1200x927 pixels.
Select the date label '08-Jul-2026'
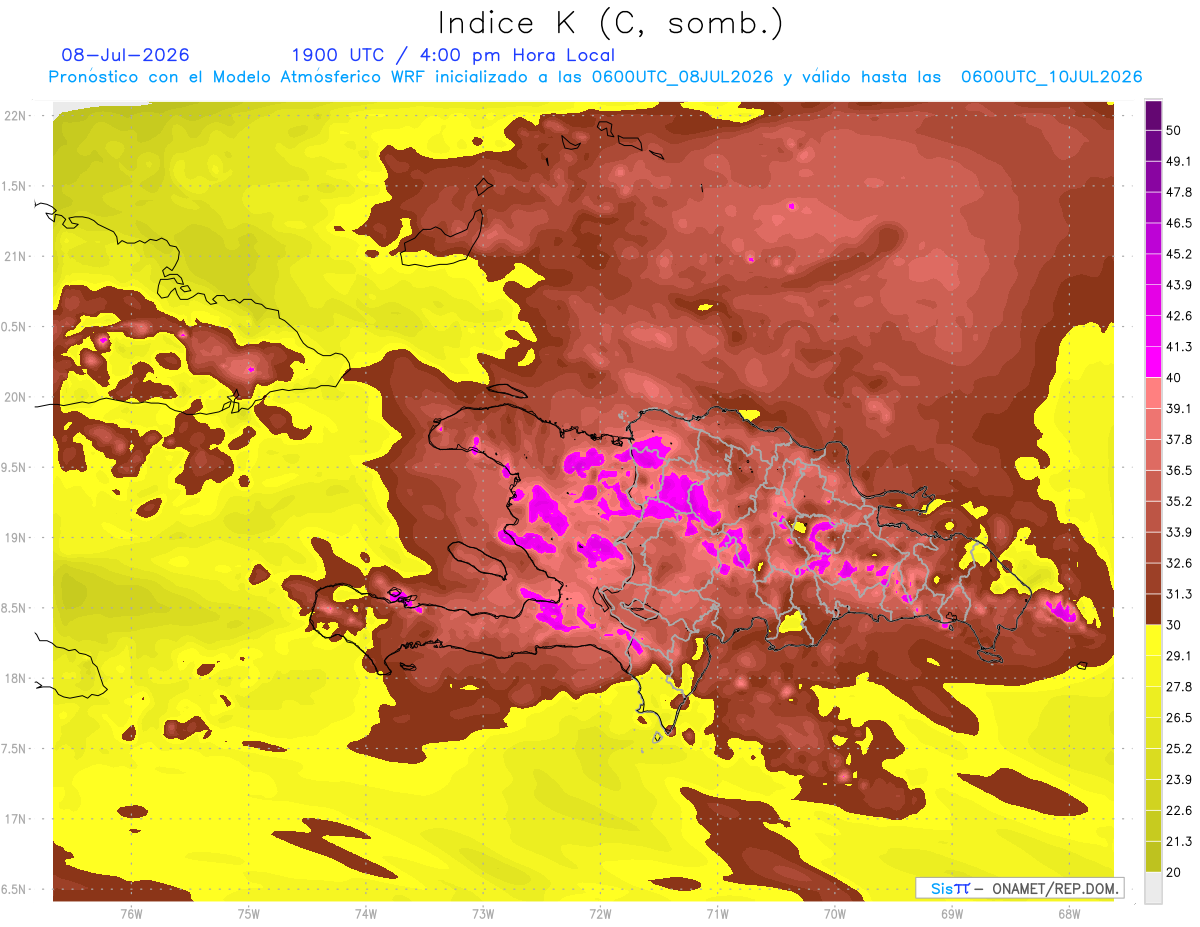(x=125, y=55)
